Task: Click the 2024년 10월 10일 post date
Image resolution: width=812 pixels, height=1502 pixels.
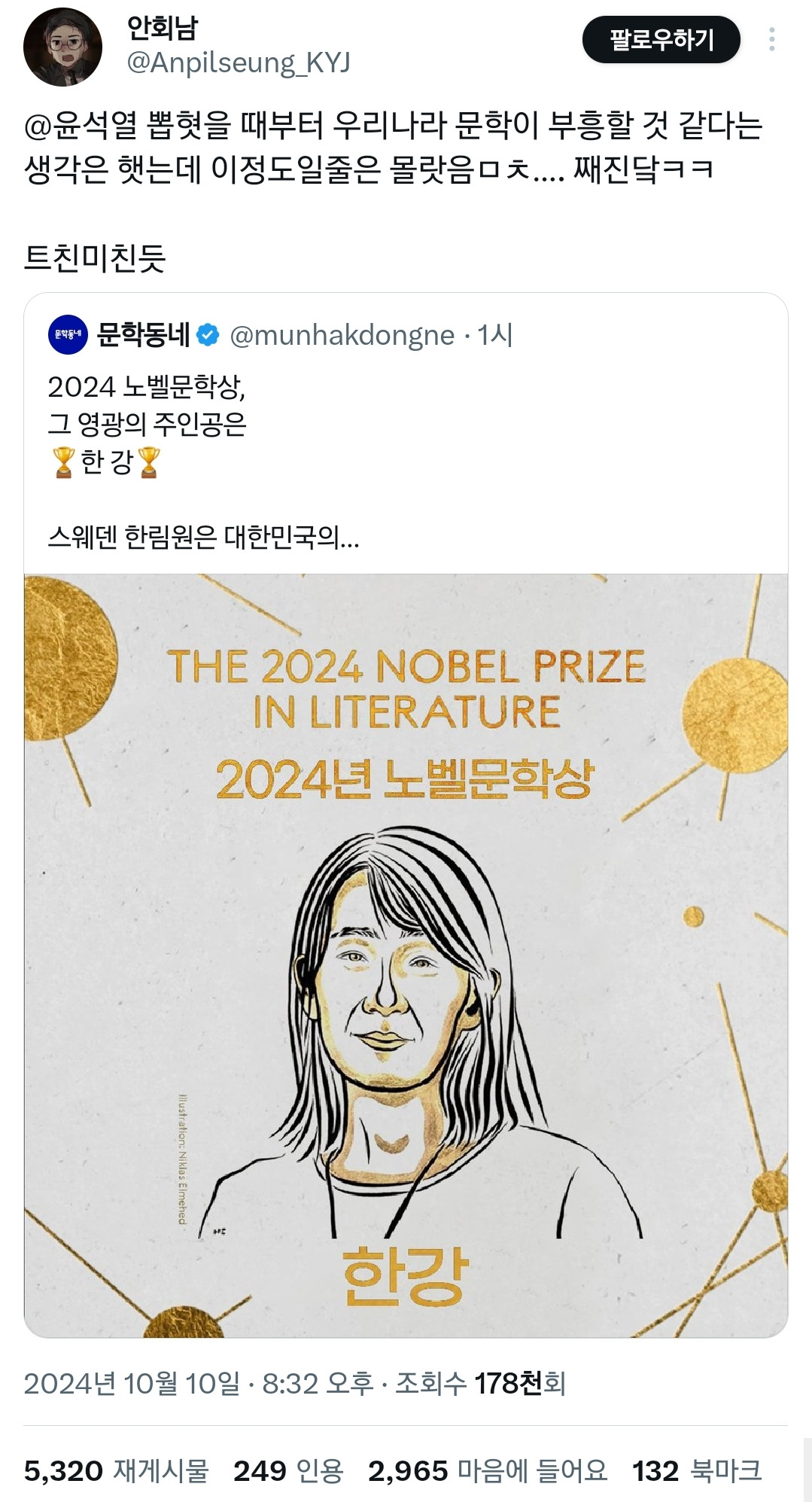Action: point(132,1383)
